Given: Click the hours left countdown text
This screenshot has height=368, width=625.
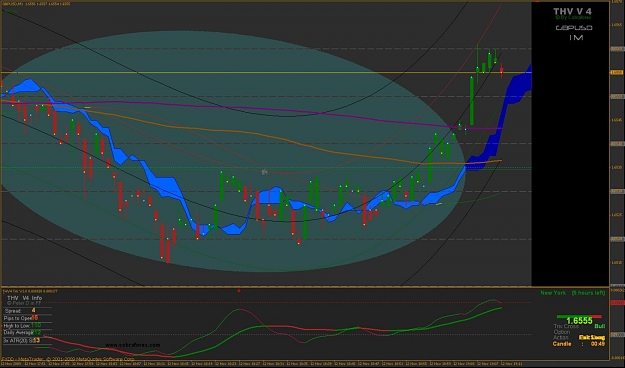Looking at the screenshot, I should [588, 293].
